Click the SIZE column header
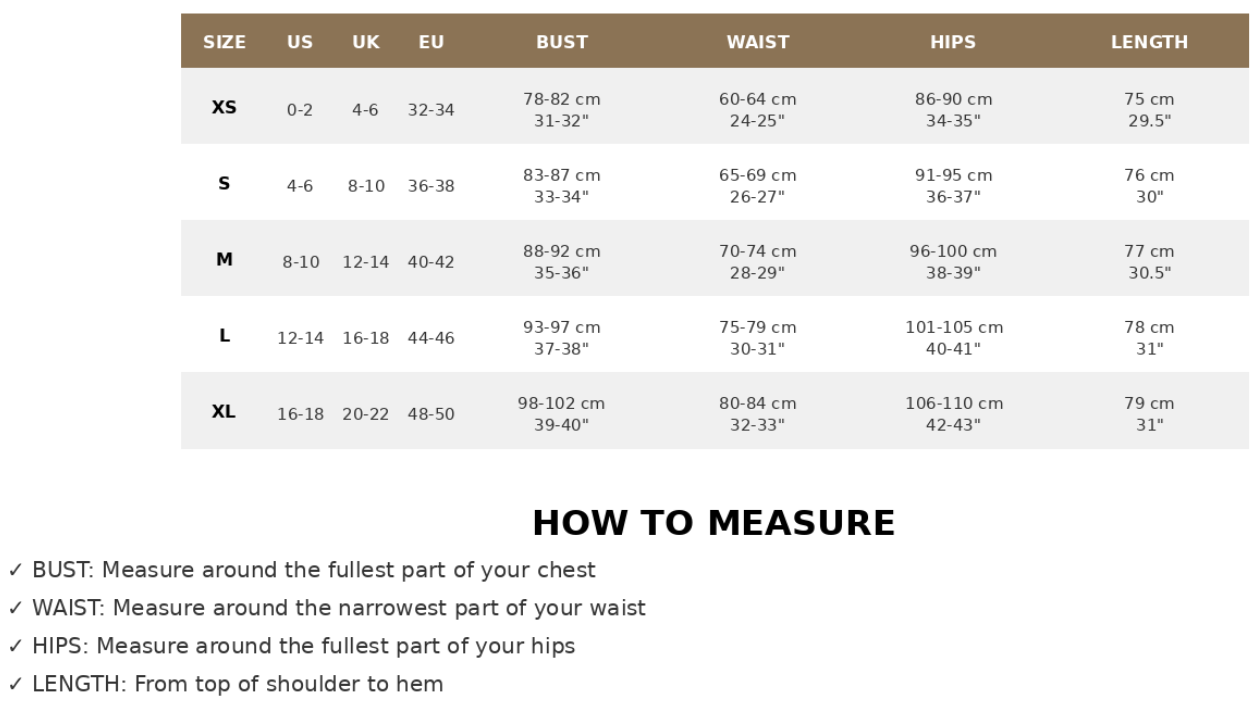 pyautogui.click(x=224, y=42)
